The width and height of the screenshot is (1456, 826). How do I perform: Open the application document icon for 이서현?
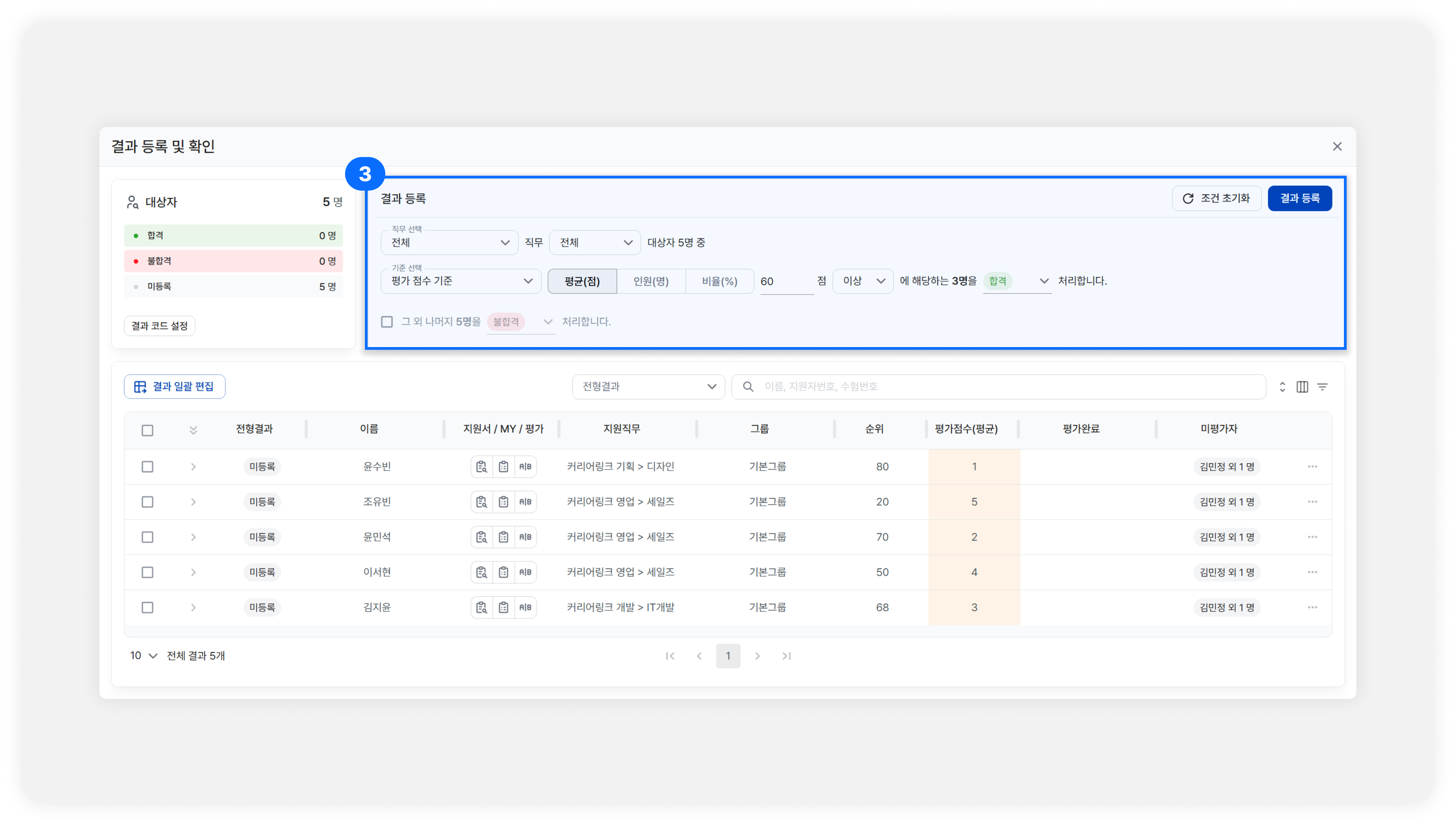pos(481,572)
